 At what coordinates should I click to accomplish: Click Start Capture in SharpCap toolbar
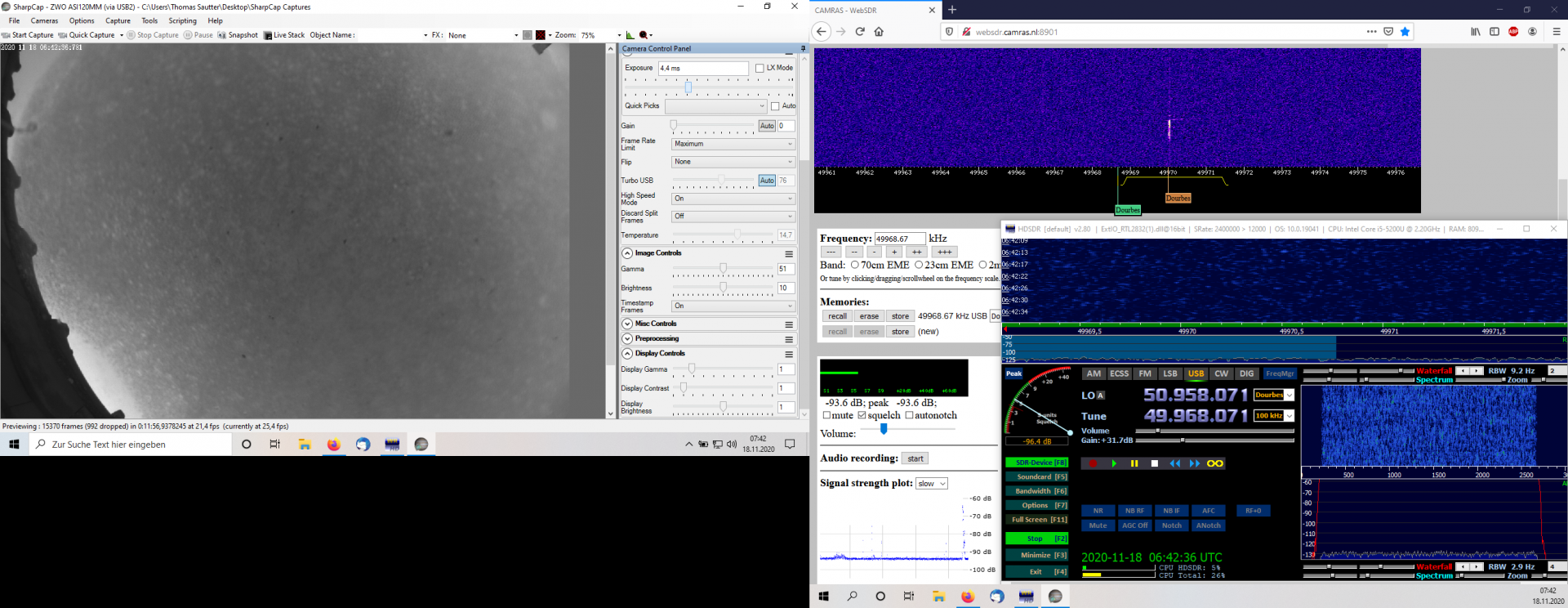click(x=28, y=35)
